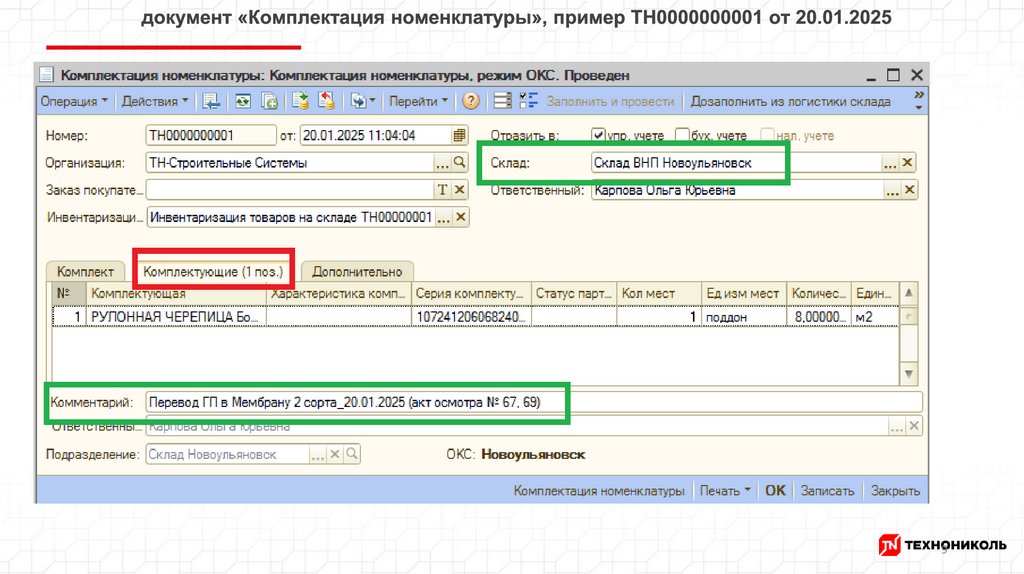Click the find-in-list toolbar icon

click(211, 101)
